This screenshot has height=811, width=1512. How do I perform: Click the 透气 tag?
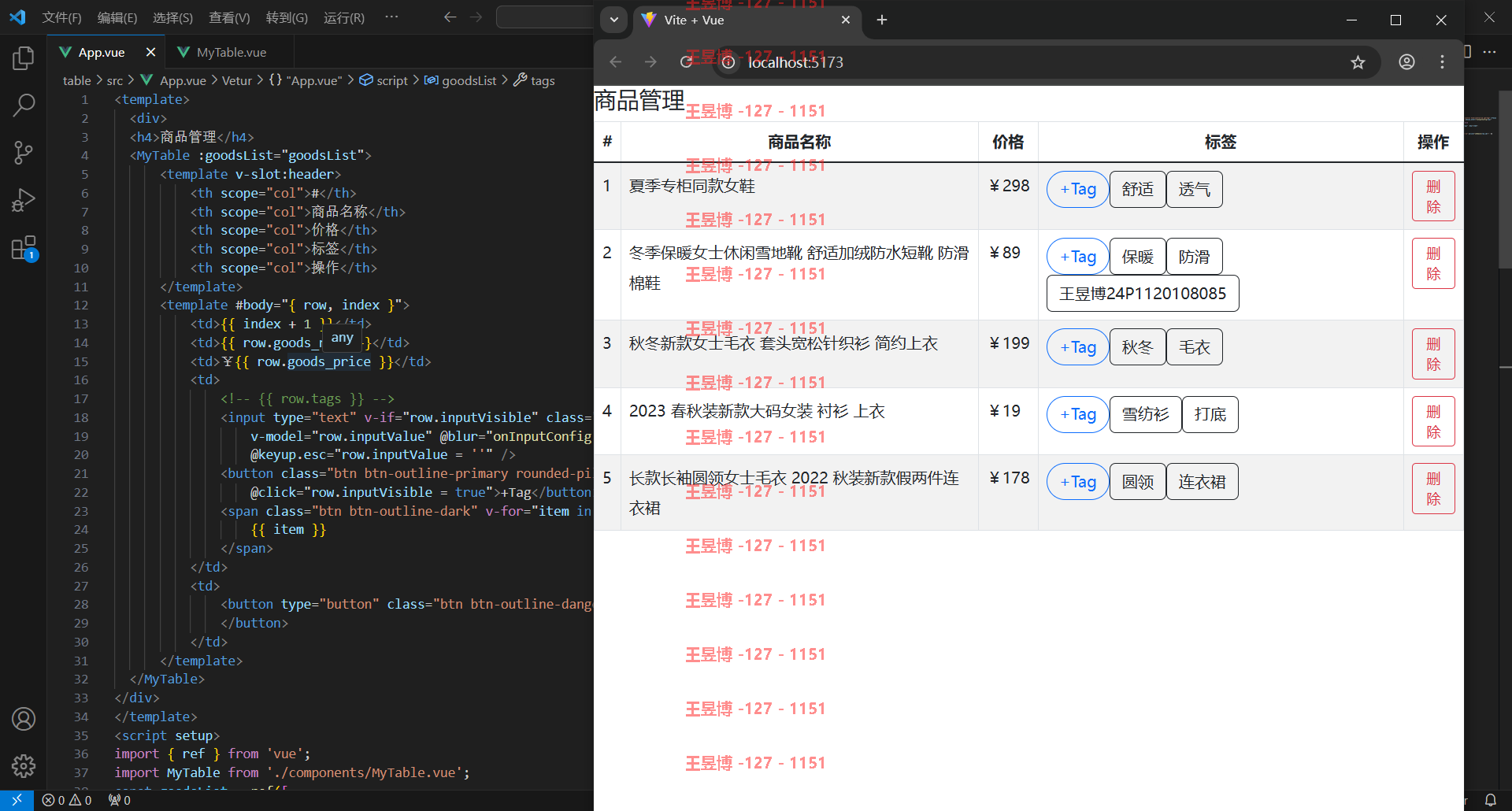(x=1194, y=189)
